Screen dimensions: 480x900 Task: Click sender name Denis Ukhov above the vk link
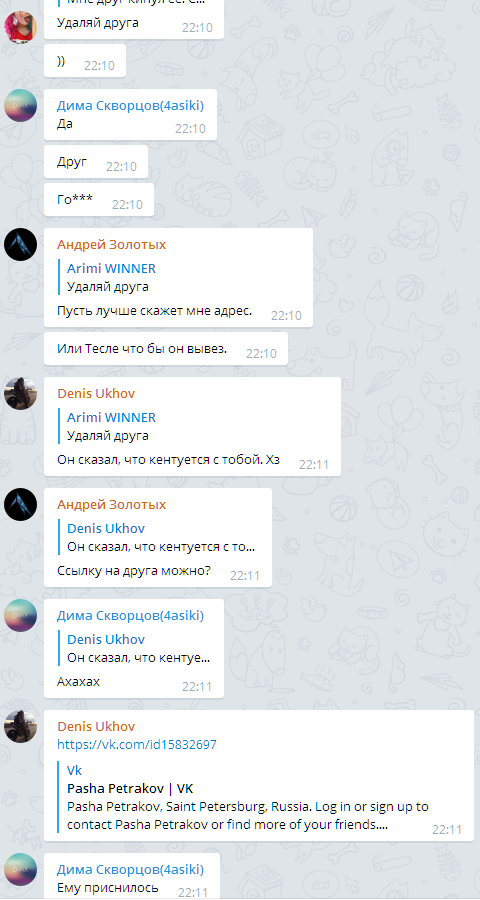96,726
